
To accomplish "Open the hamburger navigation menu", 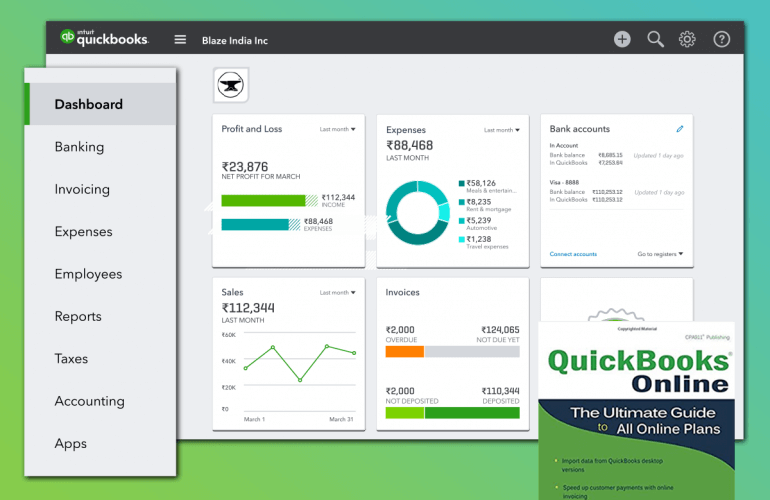I will [180, 39].
